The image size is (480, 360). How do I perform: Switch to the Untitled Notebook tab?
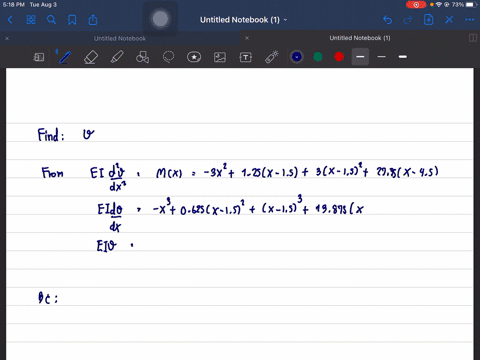[x=120, y=38]
